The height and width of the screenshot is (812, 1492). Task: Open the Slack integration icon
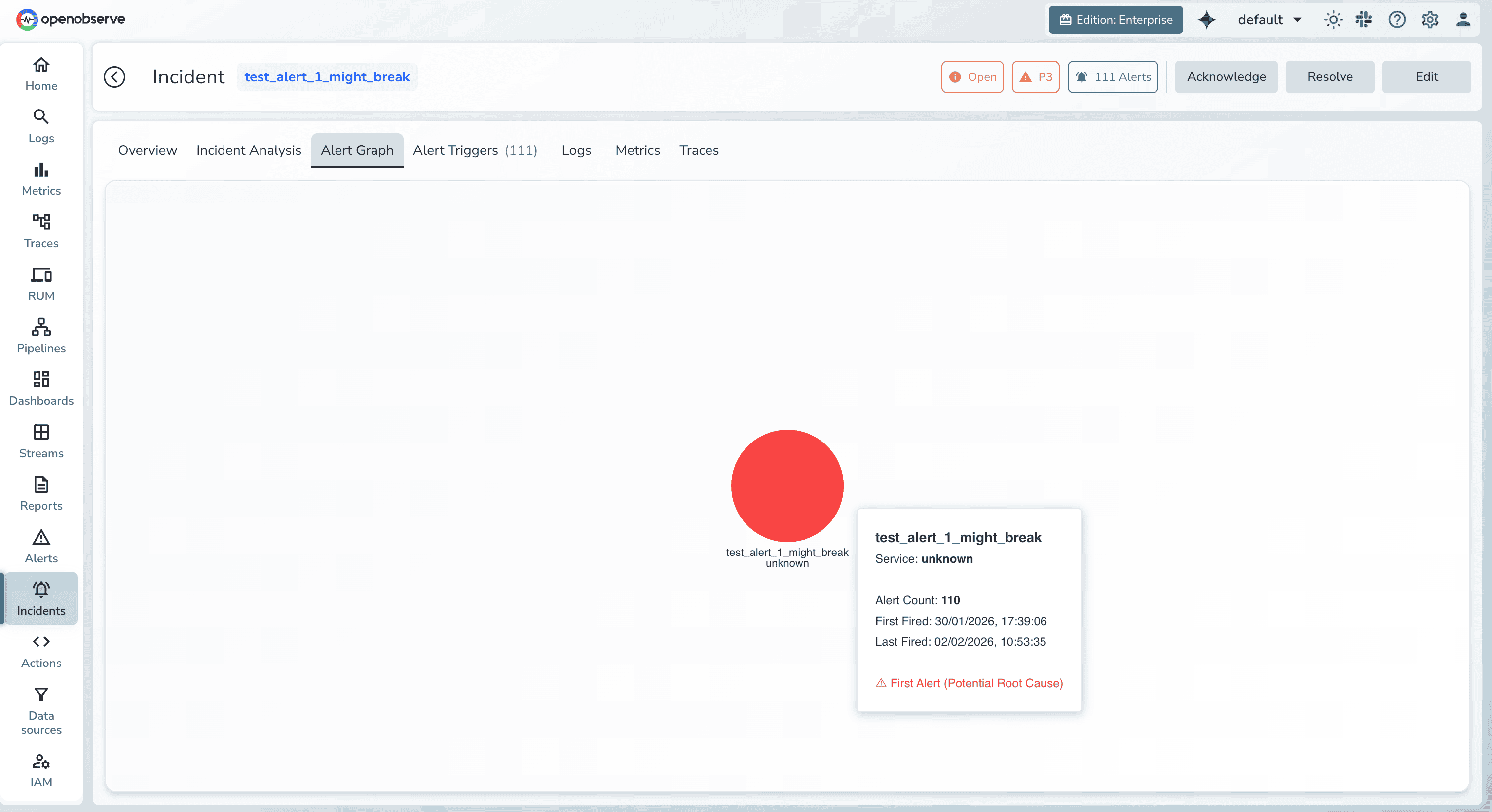click(x=1363, y=19)
